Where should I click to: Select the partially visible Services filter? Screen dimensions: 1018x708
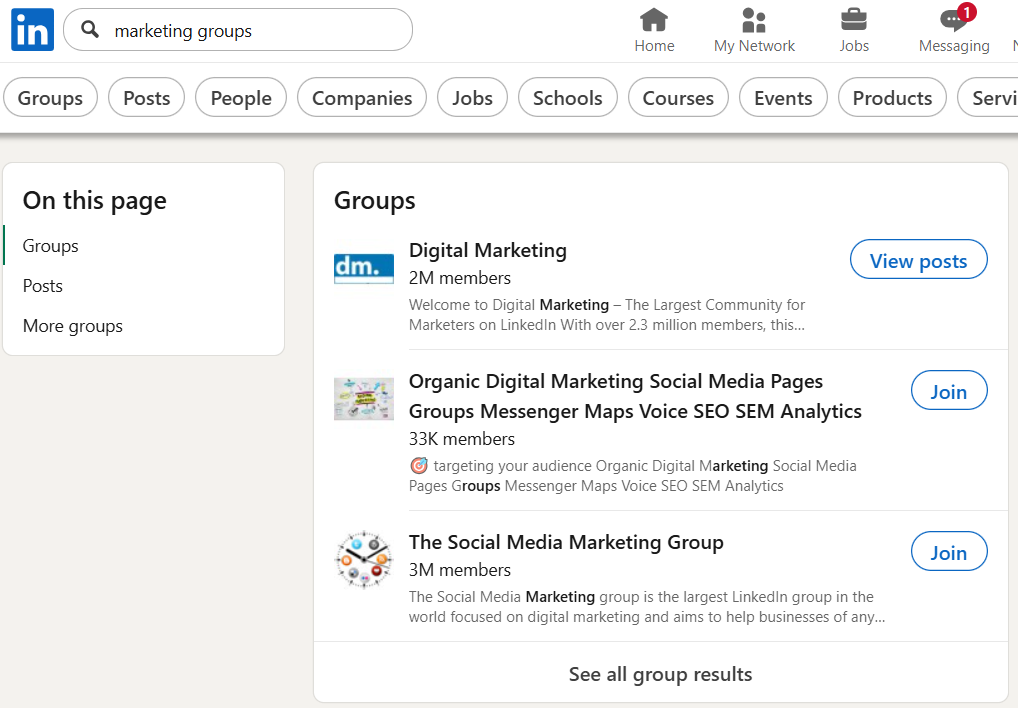coord(988,97)
